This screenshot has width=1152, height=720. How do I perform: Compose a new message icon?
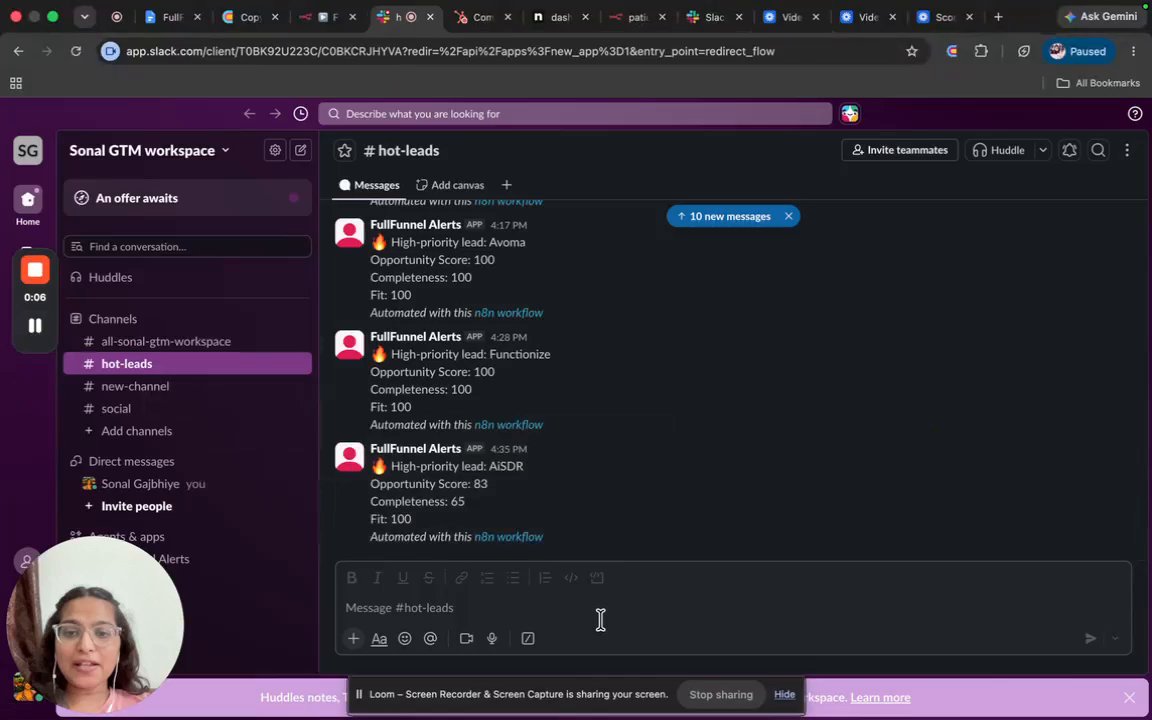click(300, 150)
